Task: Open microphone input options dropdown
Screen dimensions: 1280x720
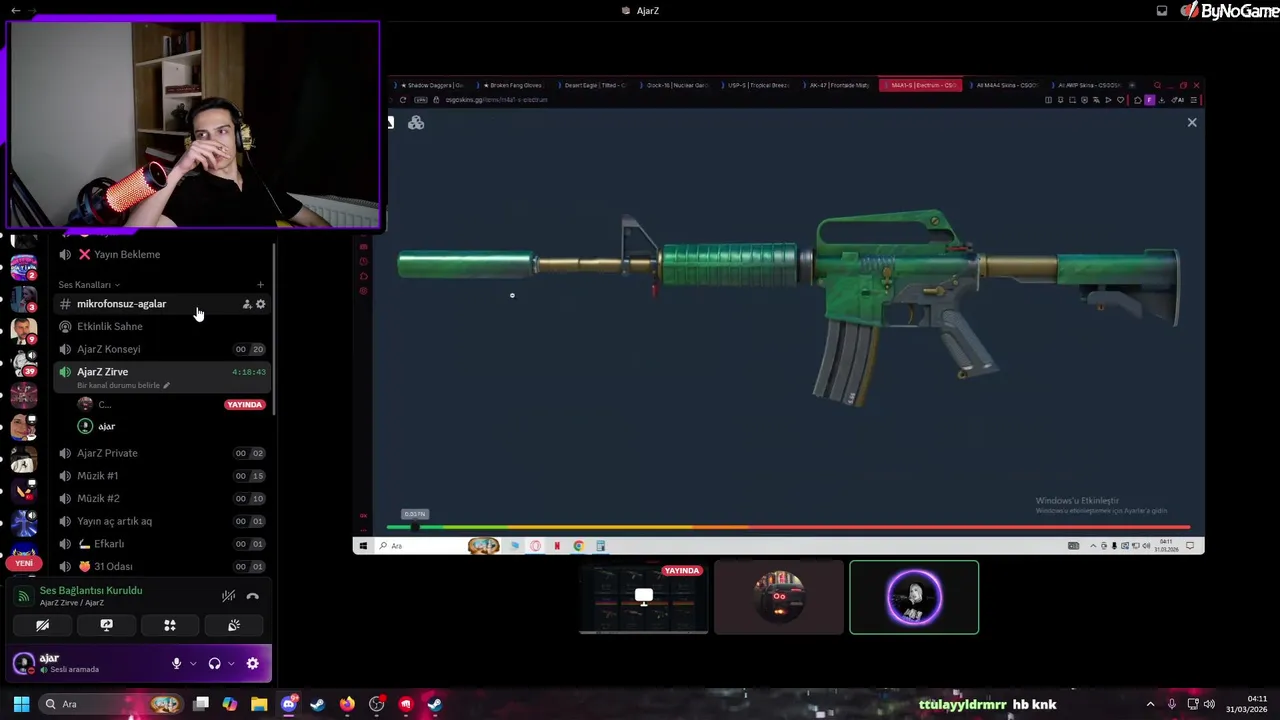Action: tap(192, 663)
